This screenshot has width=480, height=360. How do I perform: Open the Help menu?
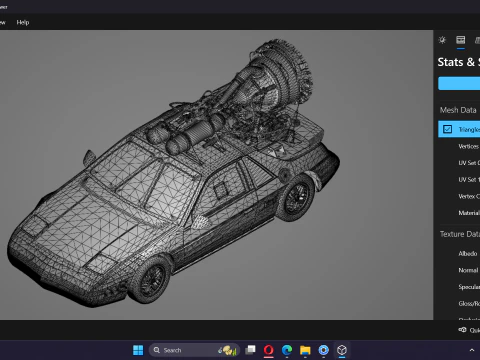tap(23, 22)
